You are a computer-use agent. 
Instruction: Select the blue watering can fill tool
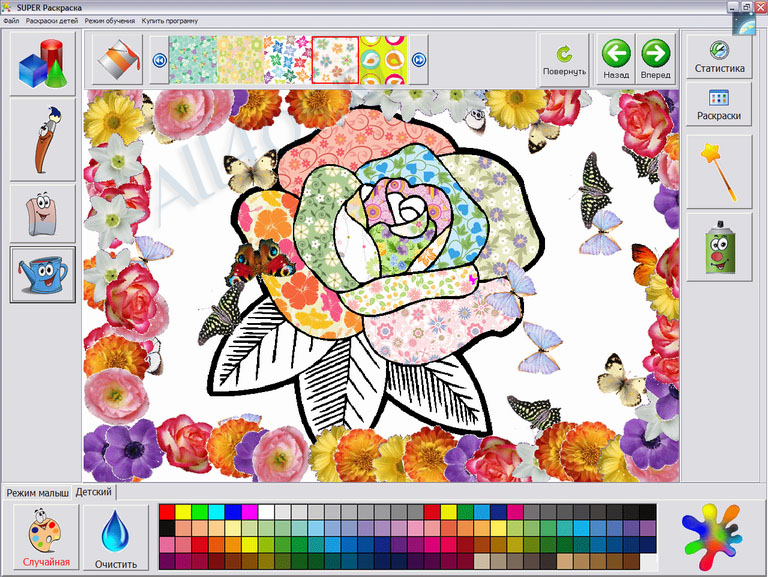point(43,274)
